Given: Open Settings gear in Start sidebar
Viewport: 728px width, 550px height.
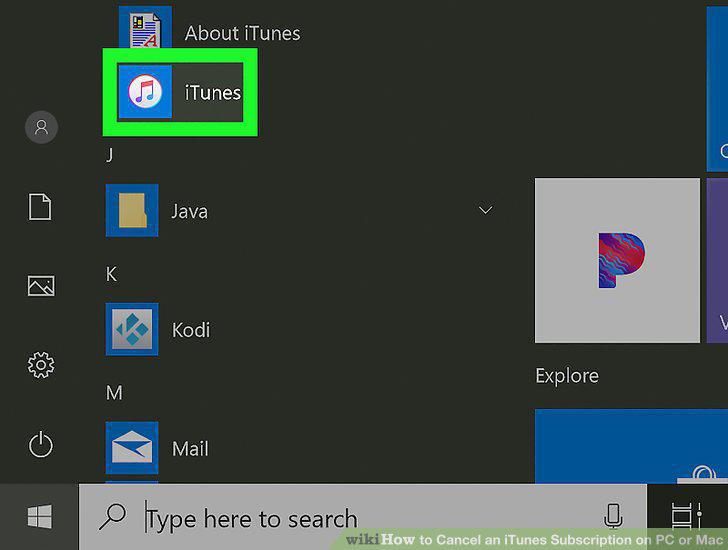Looking at the screenshot, I should coord(41,365).
